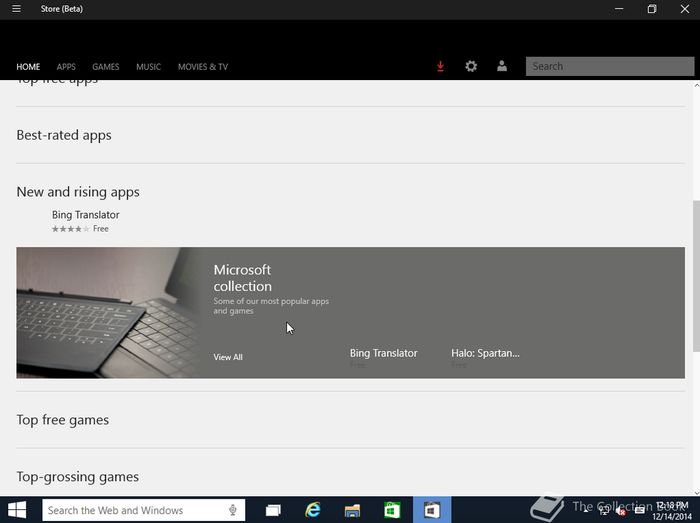Open the hamburger menu in the title bar
Viewport: 700px width, 523px height.
point(16,9)
